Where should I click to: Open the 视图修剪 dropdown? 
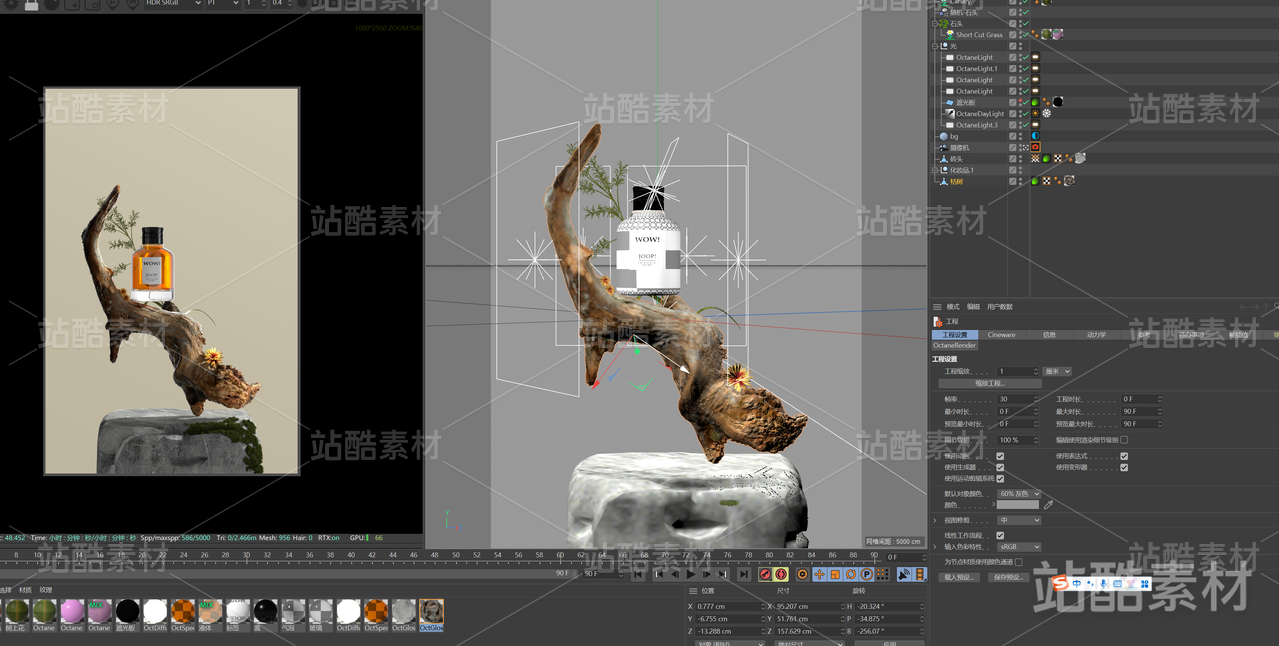click(1019, 520)
